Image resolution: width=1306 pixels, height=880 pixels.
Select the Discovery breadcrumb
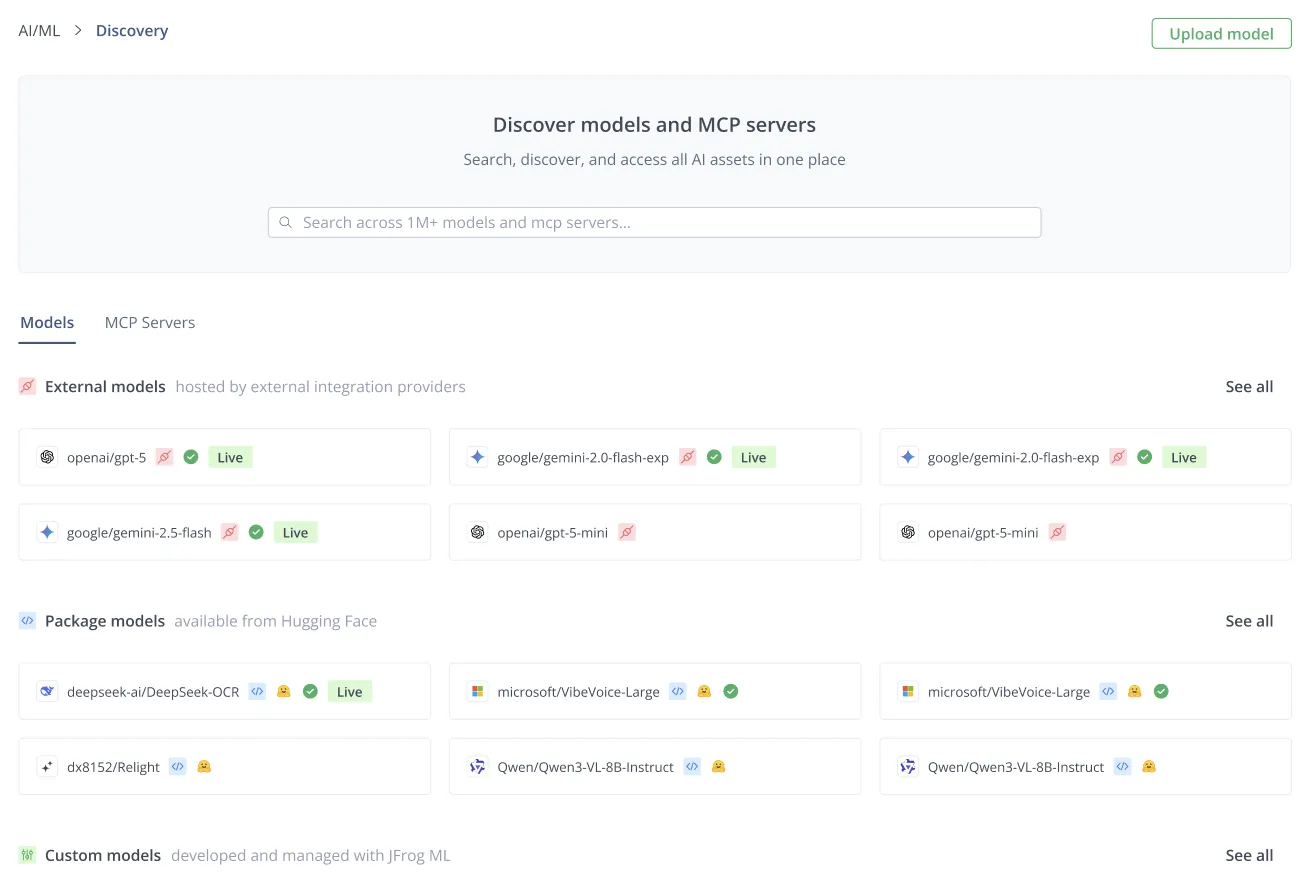pos(132,31)
